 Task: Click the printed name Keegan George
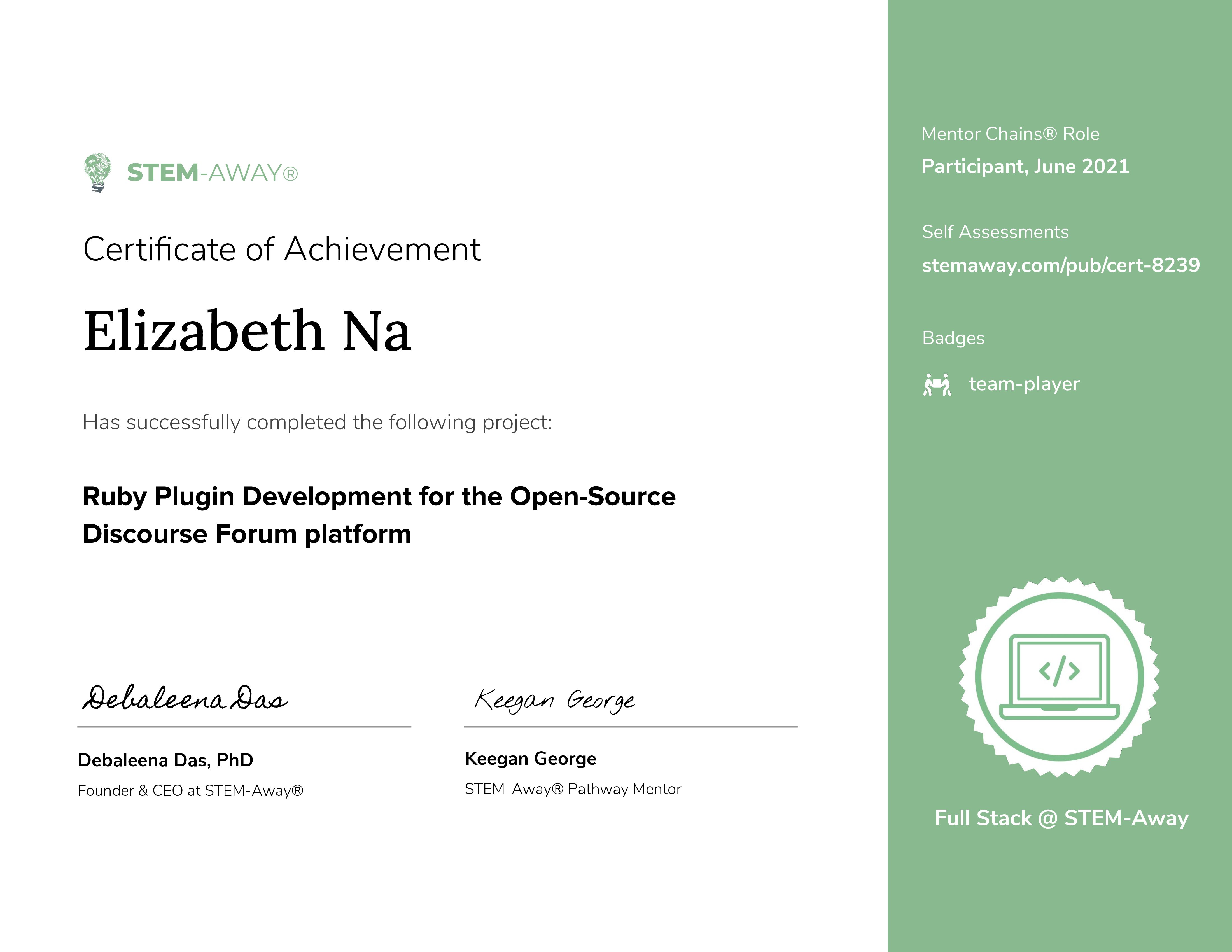pos(530,759)
